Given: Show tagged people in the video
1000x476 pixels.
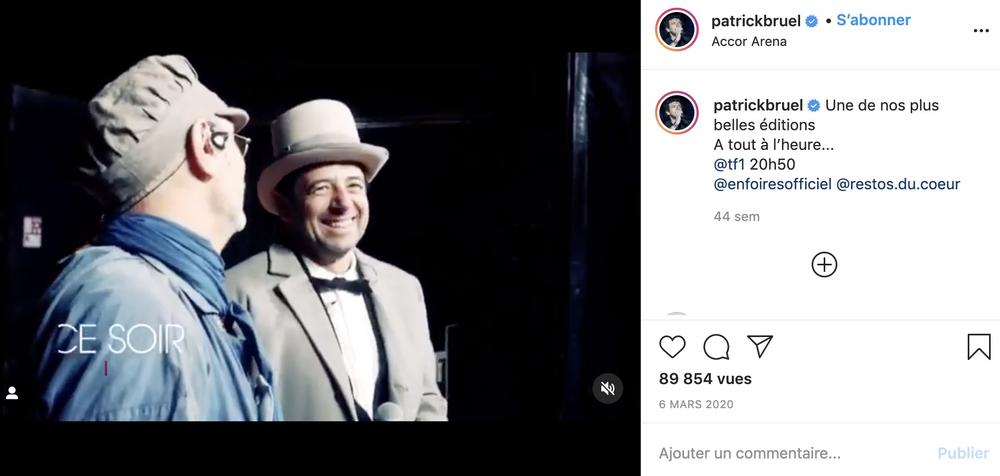Looking at the screenshot, I should coord(13,393).
